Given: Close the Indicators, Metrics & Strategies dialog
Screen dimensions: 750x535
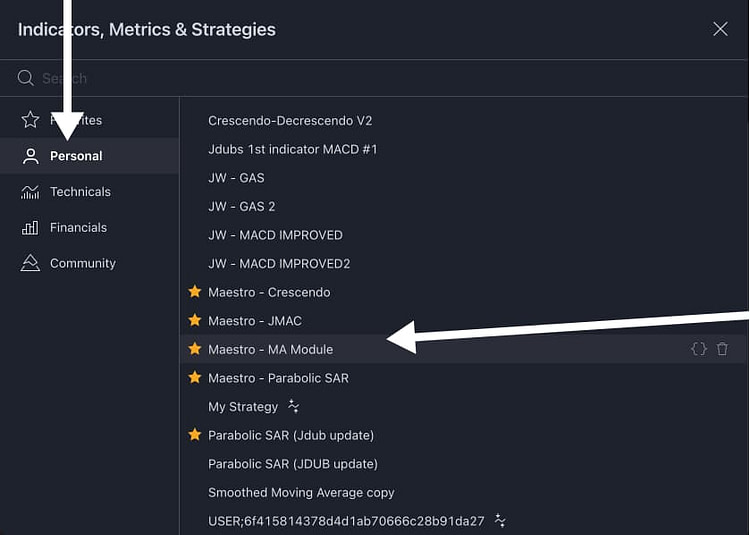Looking at the screenshot, I should 720,29.
